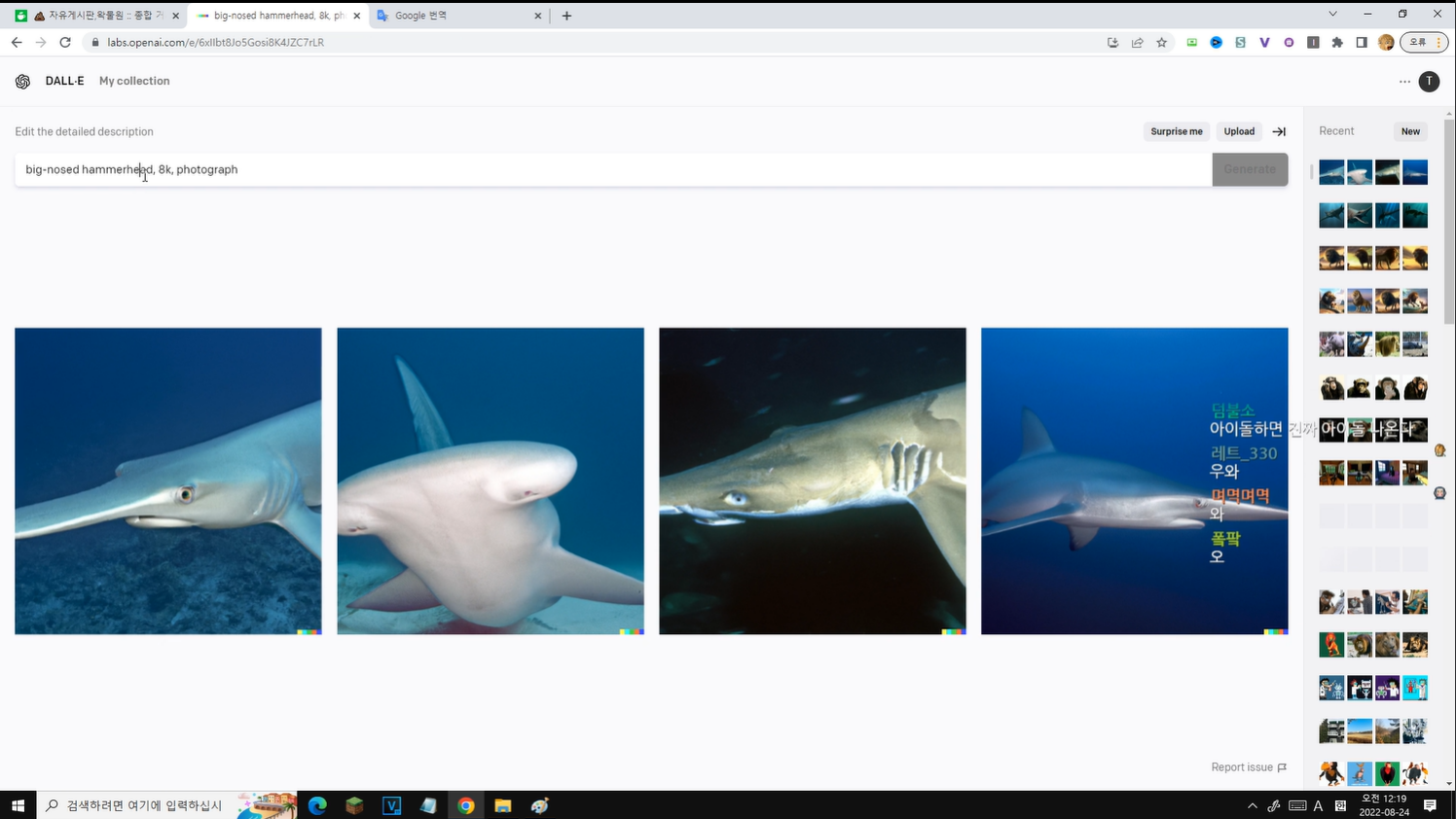Viewport: 1456px width, 819px height.
Task: Bookmark this page with star icon
Action: (x=1161, y=43)
